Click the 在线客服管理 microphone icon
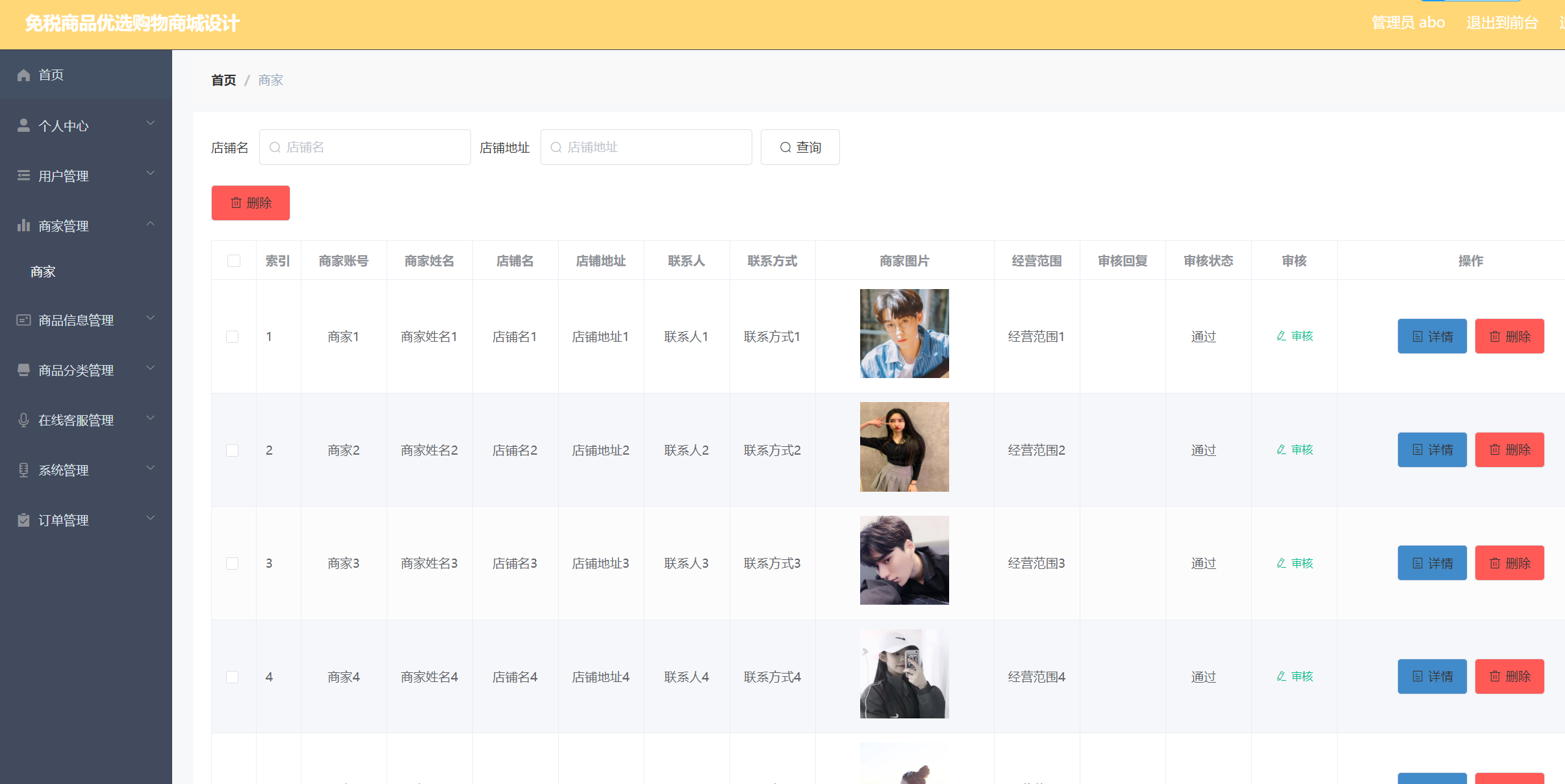The height and width of the screenshot is (784, 1565). coord(23,420)
